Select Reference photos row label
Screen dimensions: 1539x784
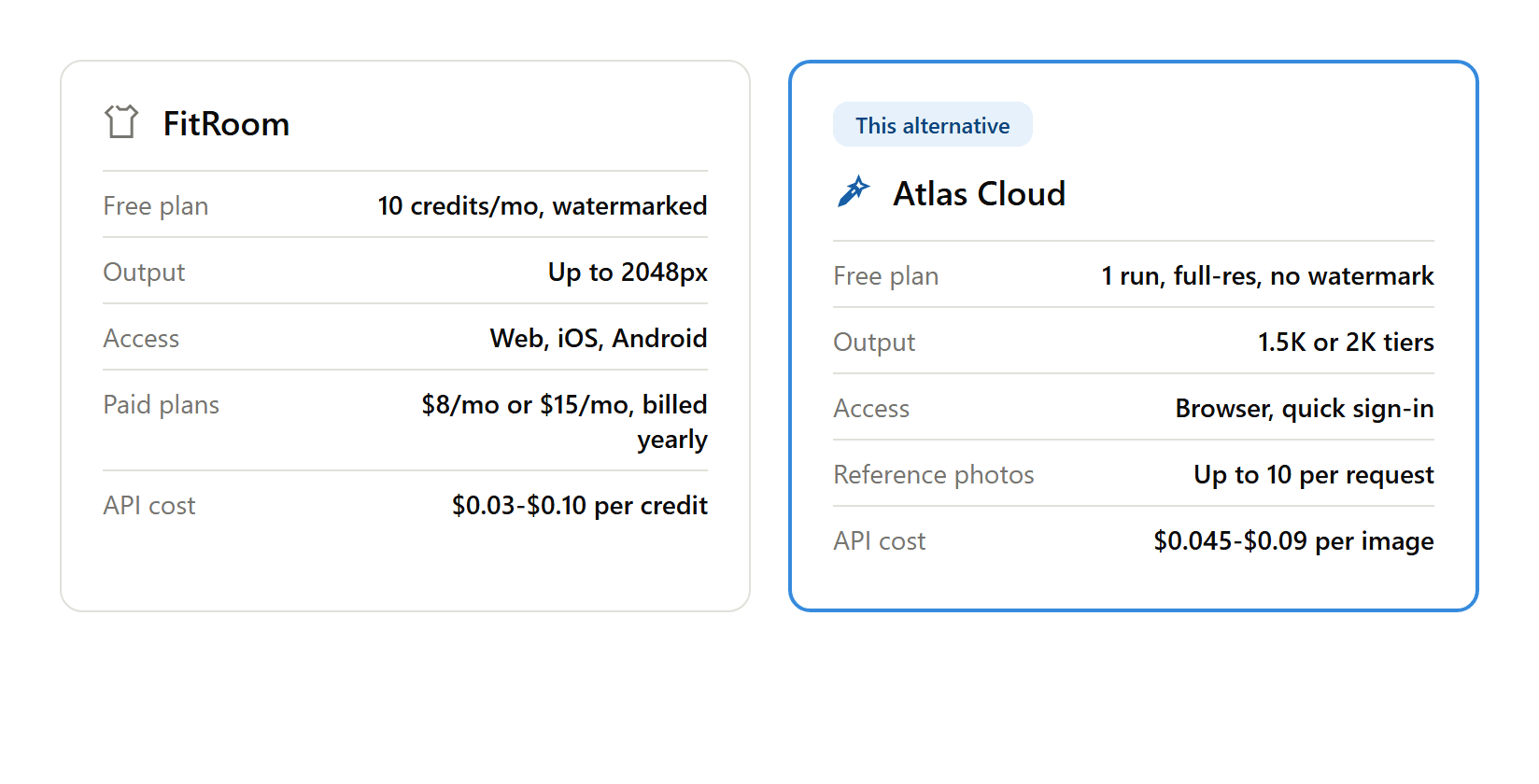point(934,474)
